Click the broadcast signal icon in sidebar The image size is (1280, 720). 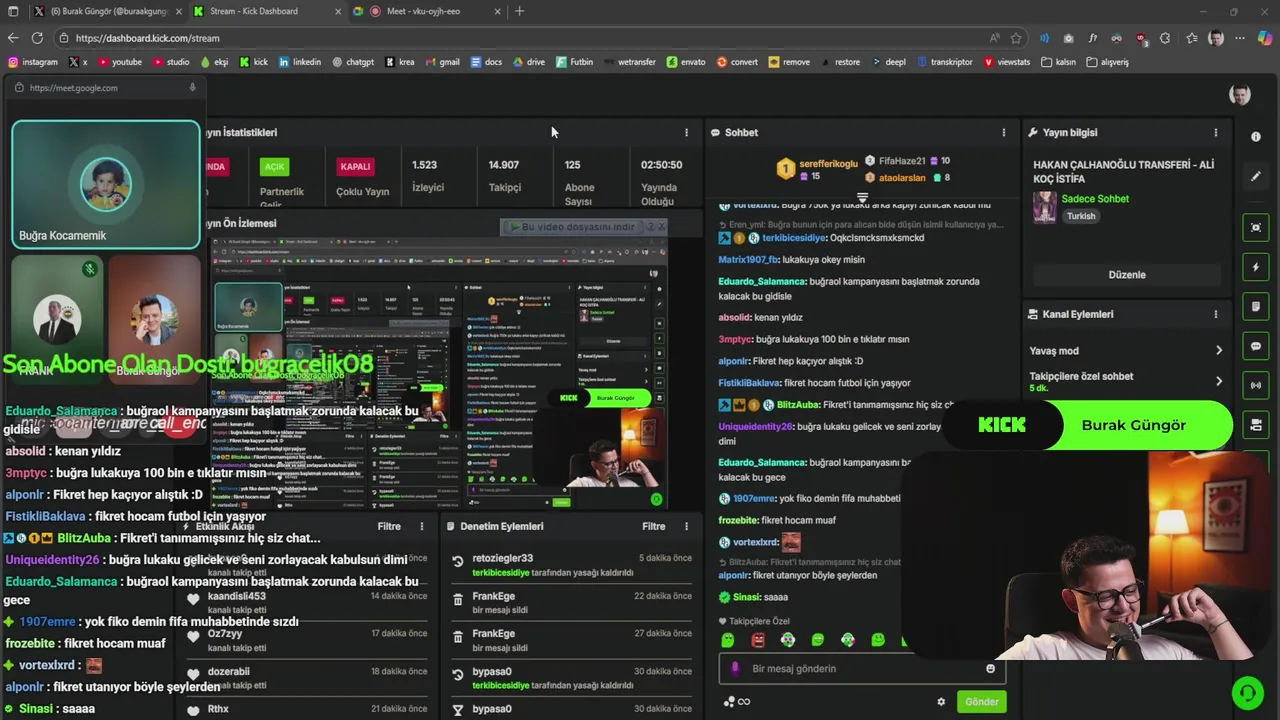[x=1256, y=385]
